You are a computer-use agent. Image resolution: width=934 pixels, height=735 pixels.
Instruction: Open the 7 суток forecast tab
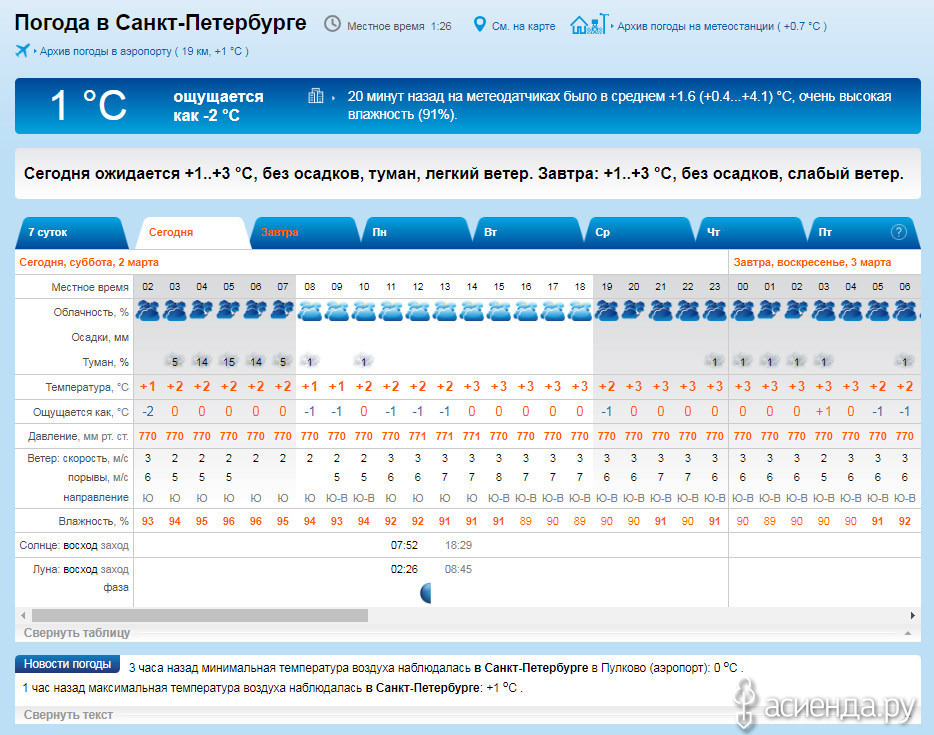pyautogui.click(x=71, y=232)
